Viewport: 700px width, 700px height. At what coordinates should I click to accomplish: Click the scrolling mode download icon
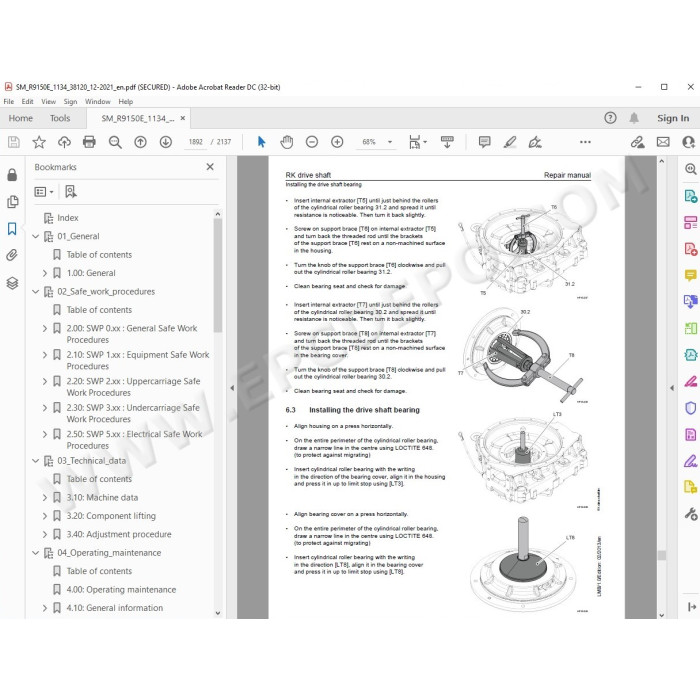point(447,142)
